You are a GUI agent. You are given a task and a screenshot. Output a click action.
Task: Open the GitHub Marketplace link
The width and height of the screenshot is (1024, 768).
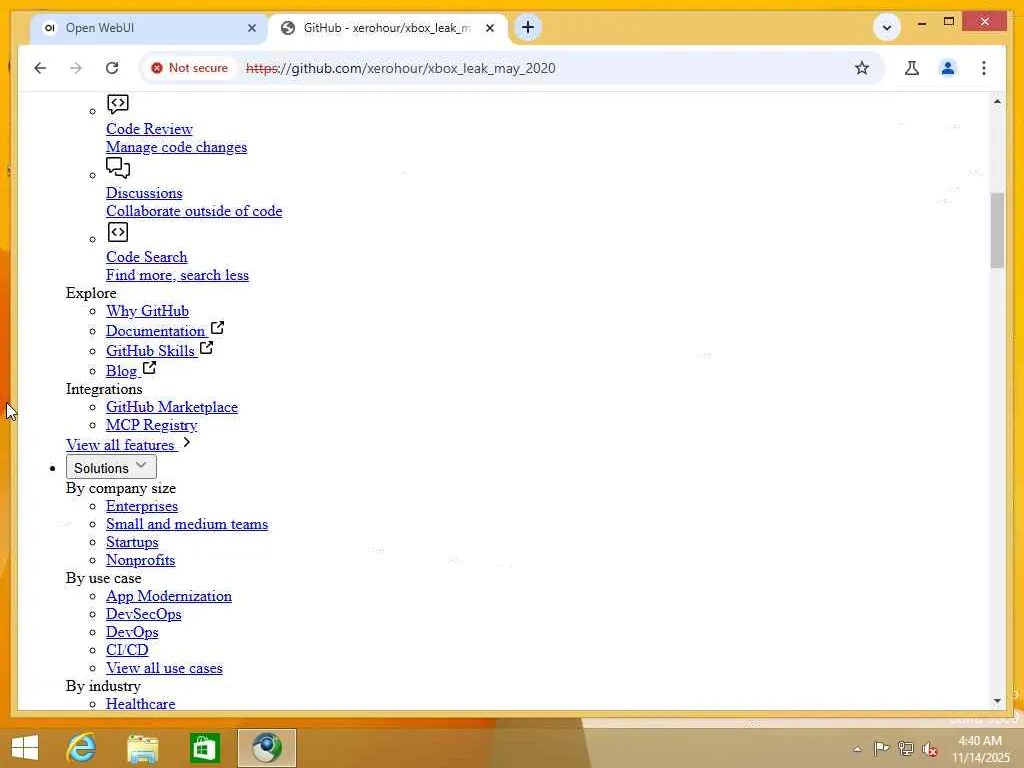point(172,407)
